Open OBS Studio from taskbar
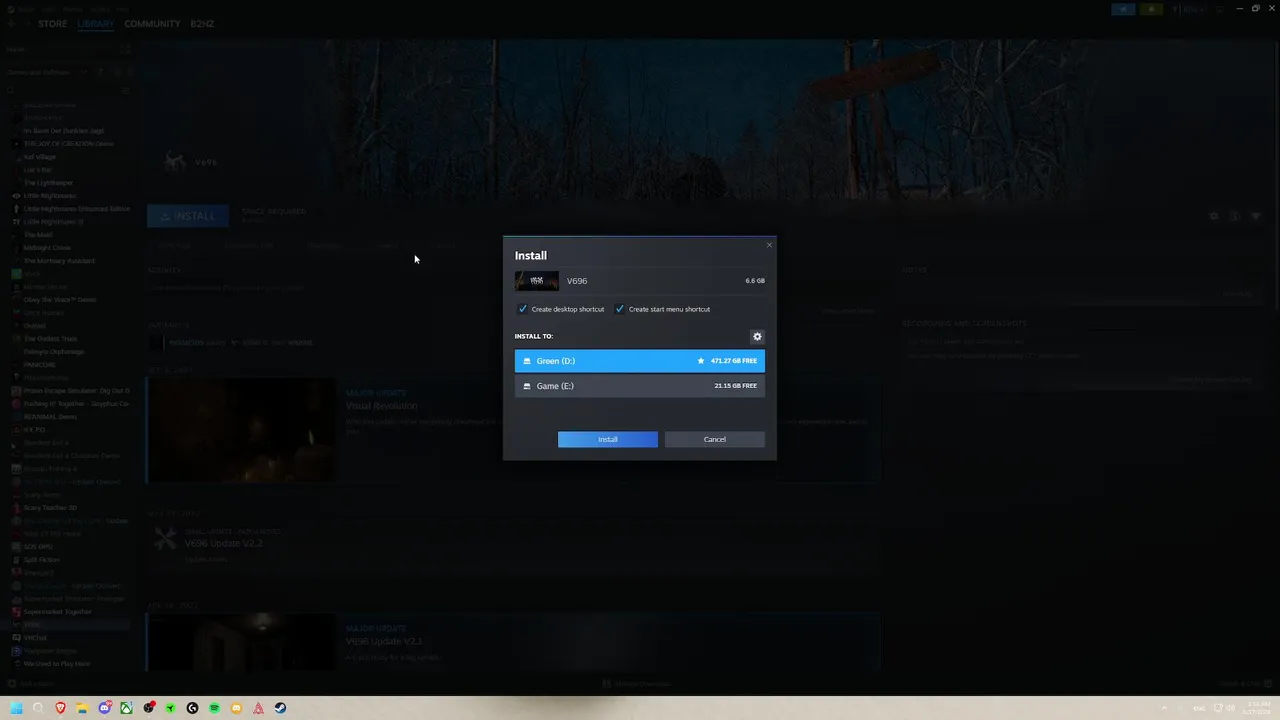This screenshot has height=720, width=1280. 148,708
